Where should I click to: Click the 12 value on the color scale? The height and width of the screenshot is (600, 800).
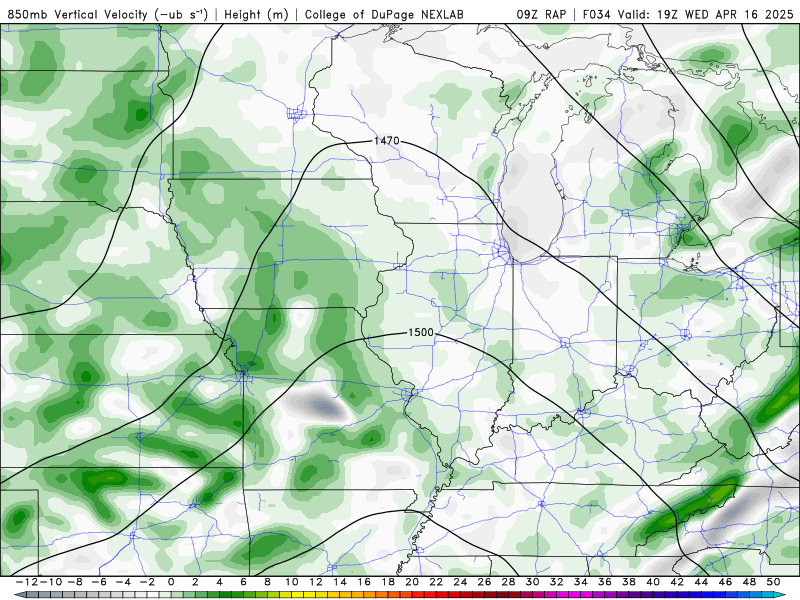[316, 582]
